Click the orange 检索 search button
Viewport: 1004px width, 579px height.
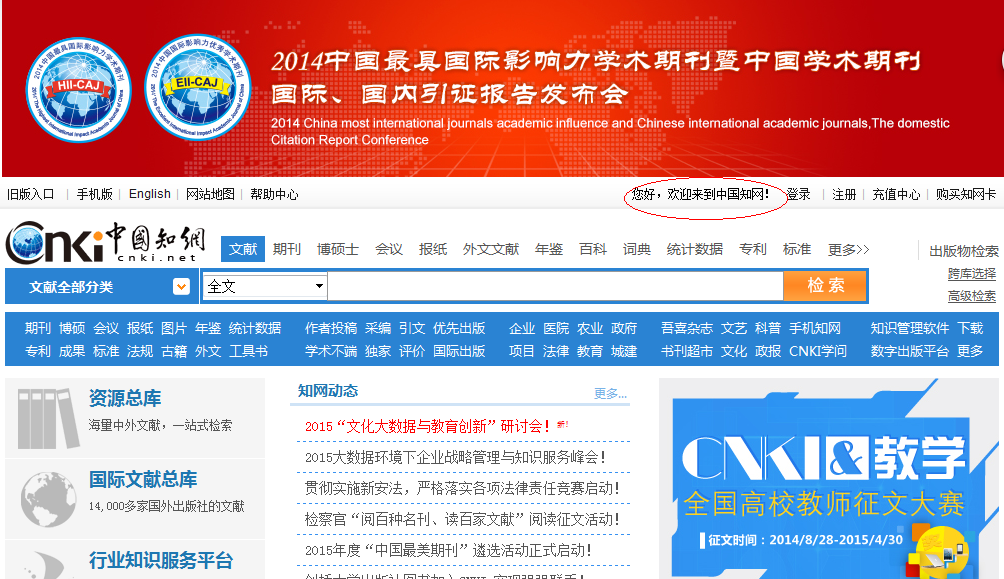[825, 286]
